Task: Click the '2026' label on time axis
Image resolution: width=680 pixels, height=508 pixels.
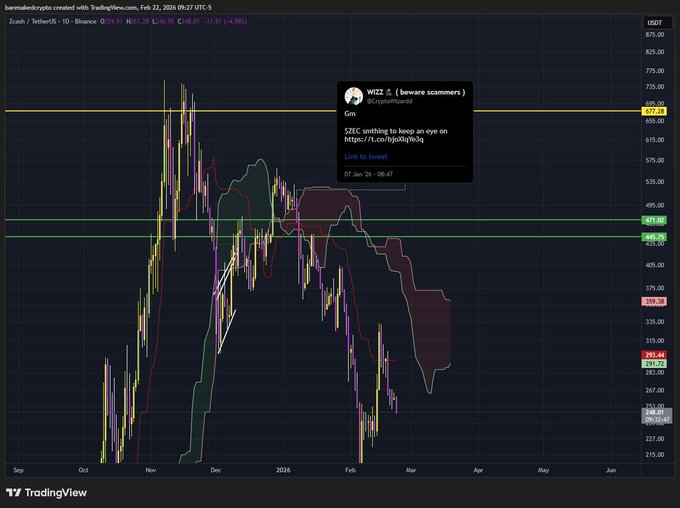Action: (x=283, y=470)
